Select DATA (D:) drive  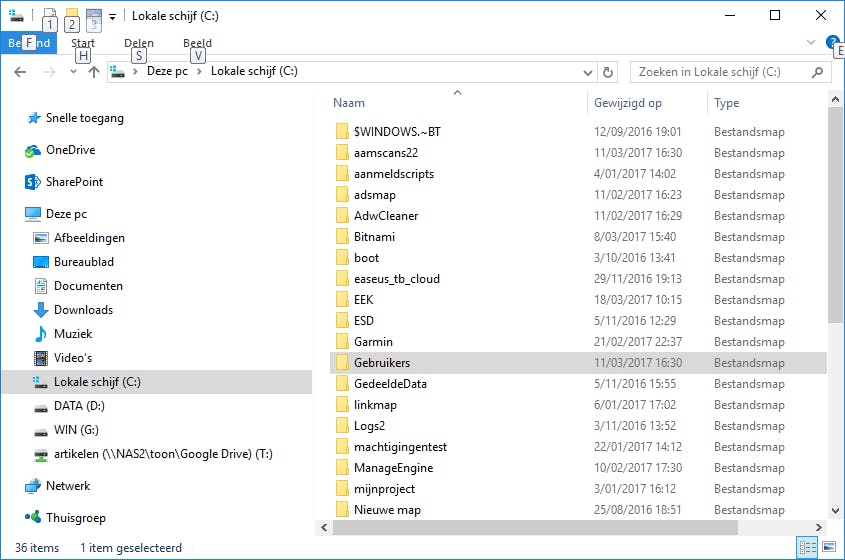point(79,406)
